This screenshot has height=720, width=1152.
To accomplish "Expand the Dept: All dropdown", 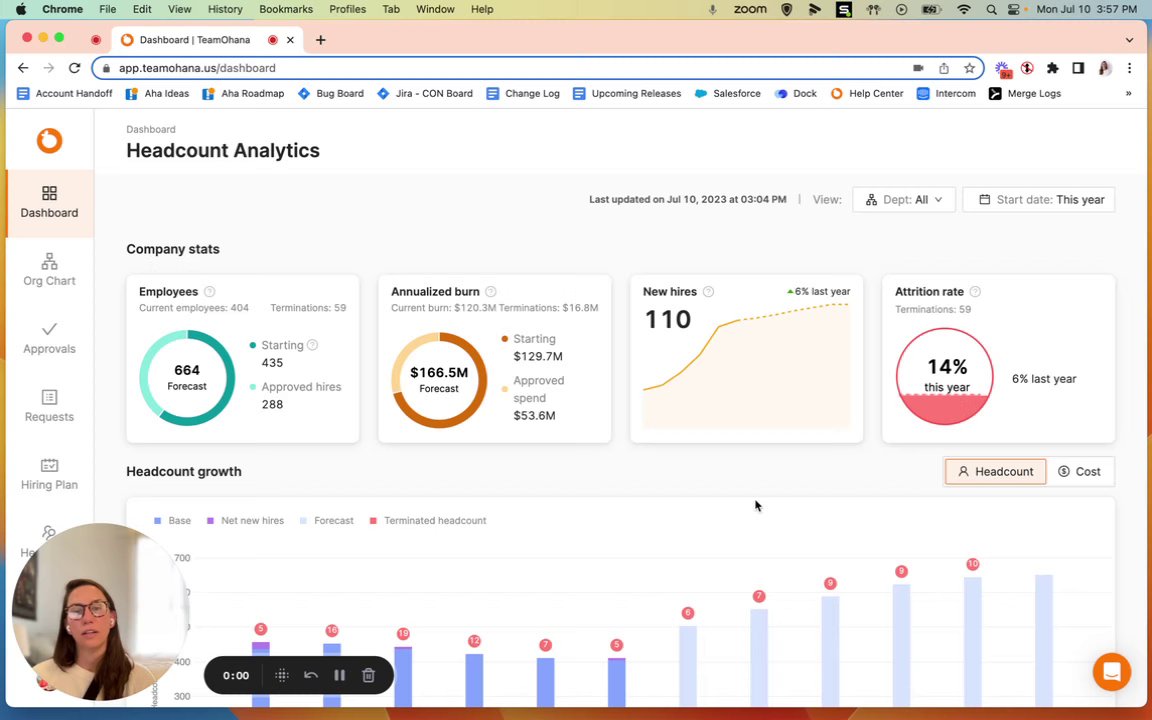I will coord(904,200).
